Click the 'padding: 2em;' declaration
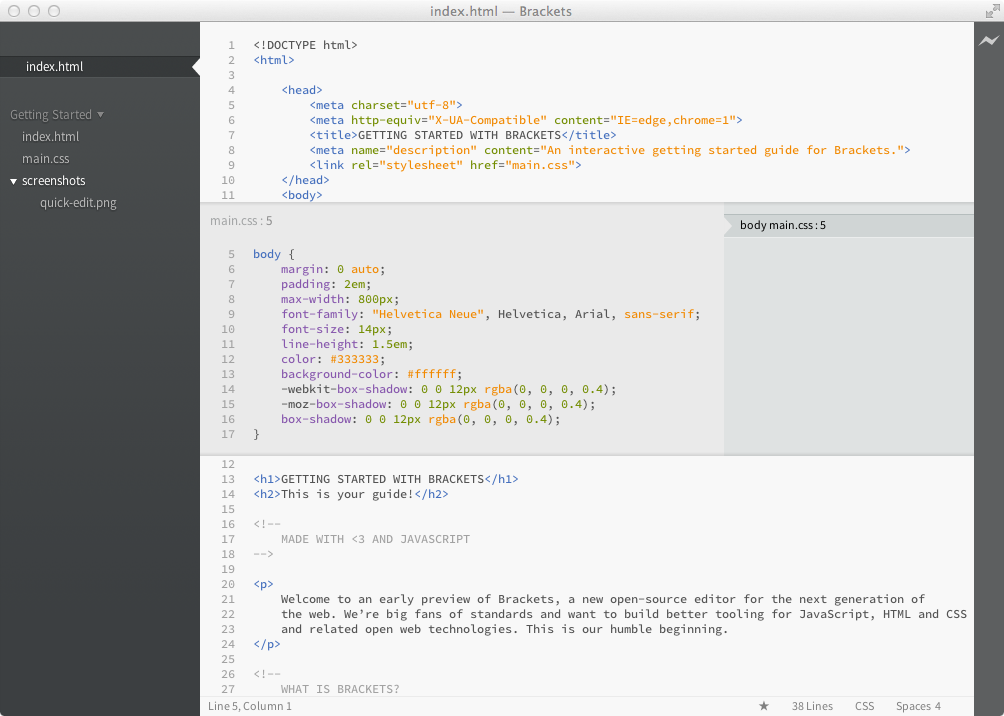The width and height of the screenshot is (1004, 716). pyautogui.click(x=326, y=284)
